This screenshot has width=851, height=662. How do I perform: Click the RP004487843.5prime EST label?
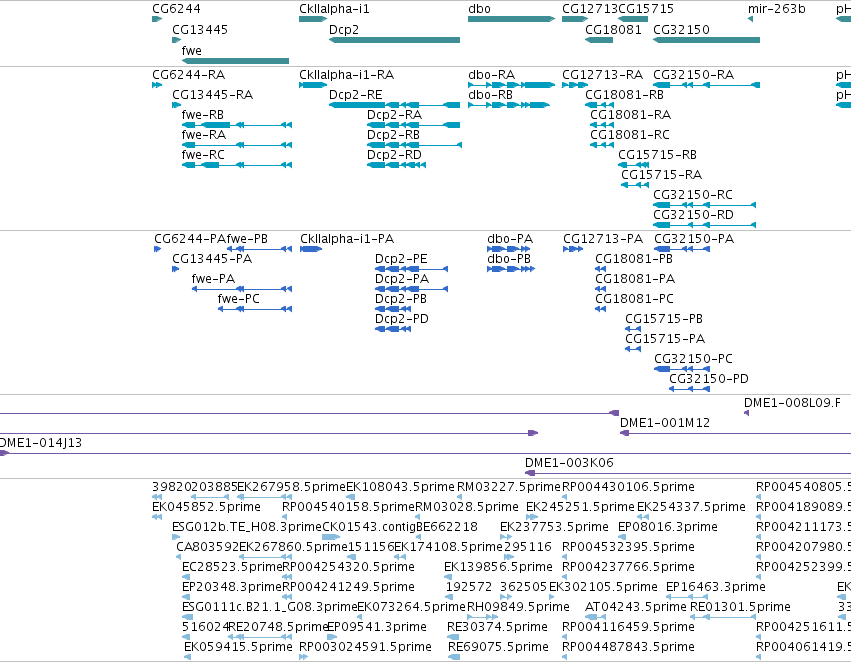(x=628, y=647)
